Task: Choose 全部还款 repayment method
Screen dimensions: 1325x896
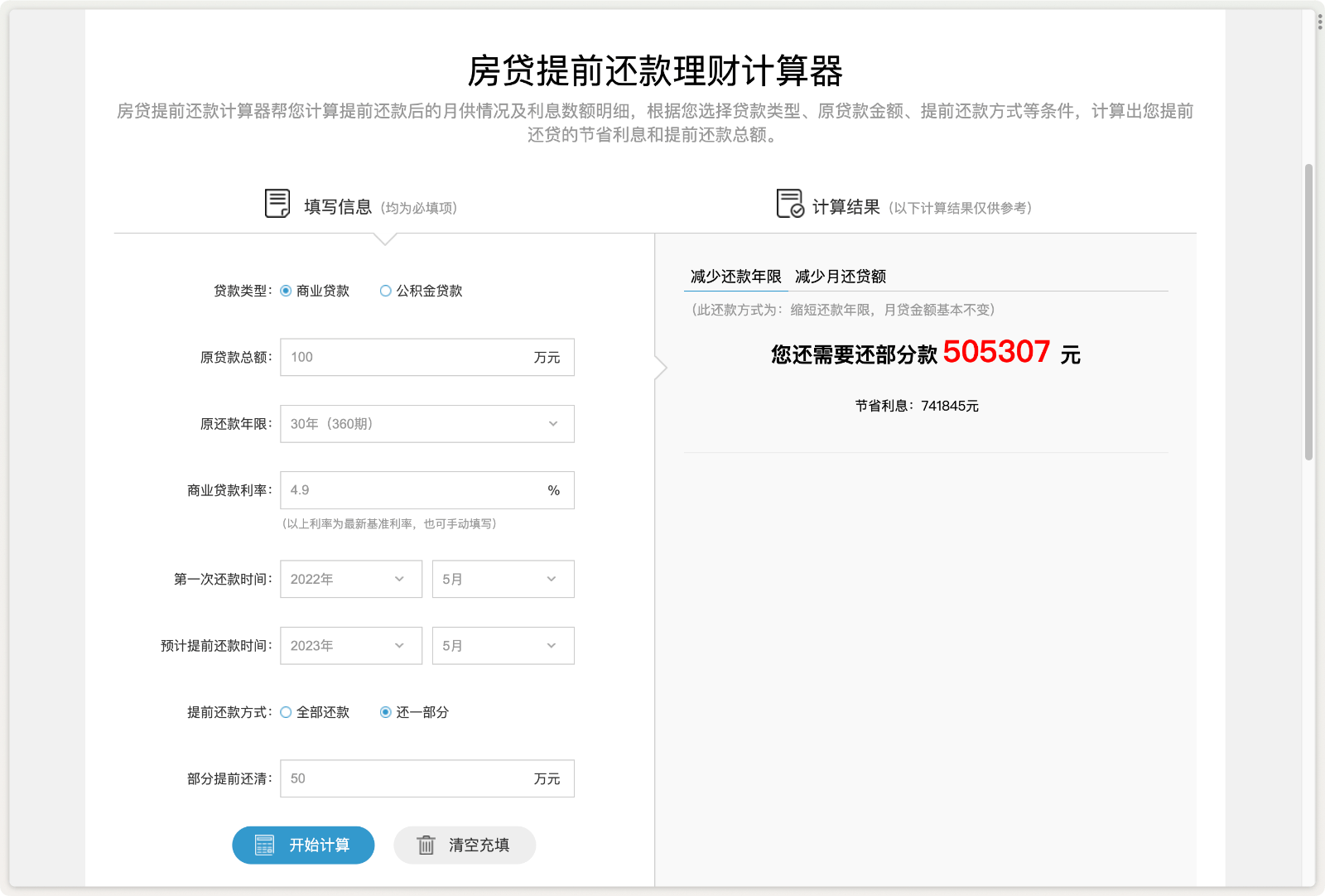Action: coord(285,711)
